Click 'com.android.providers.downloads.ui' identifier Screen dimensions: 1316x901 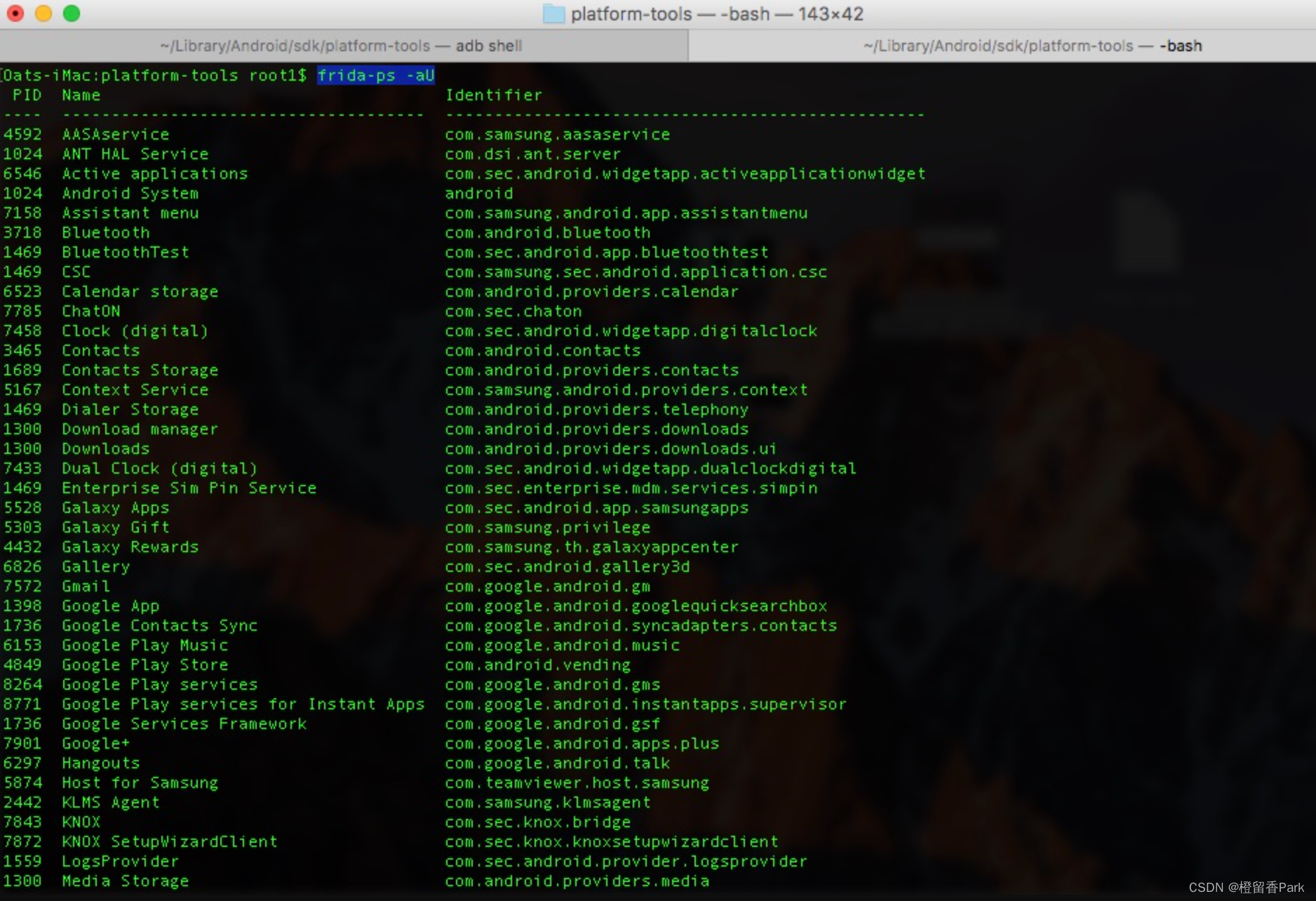(611, 448)
